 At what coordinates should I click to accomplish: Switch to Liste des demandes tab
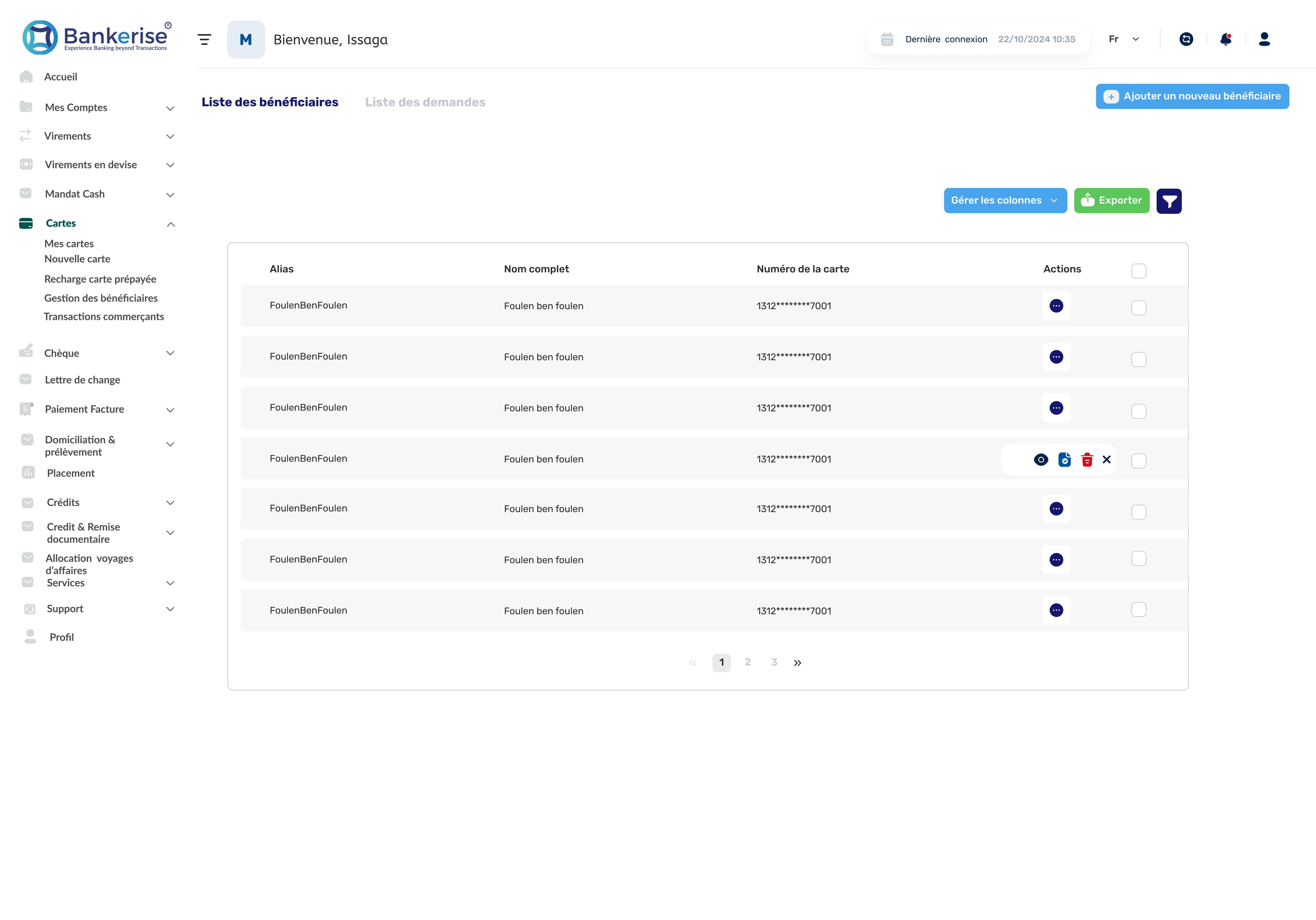(425, 102)
